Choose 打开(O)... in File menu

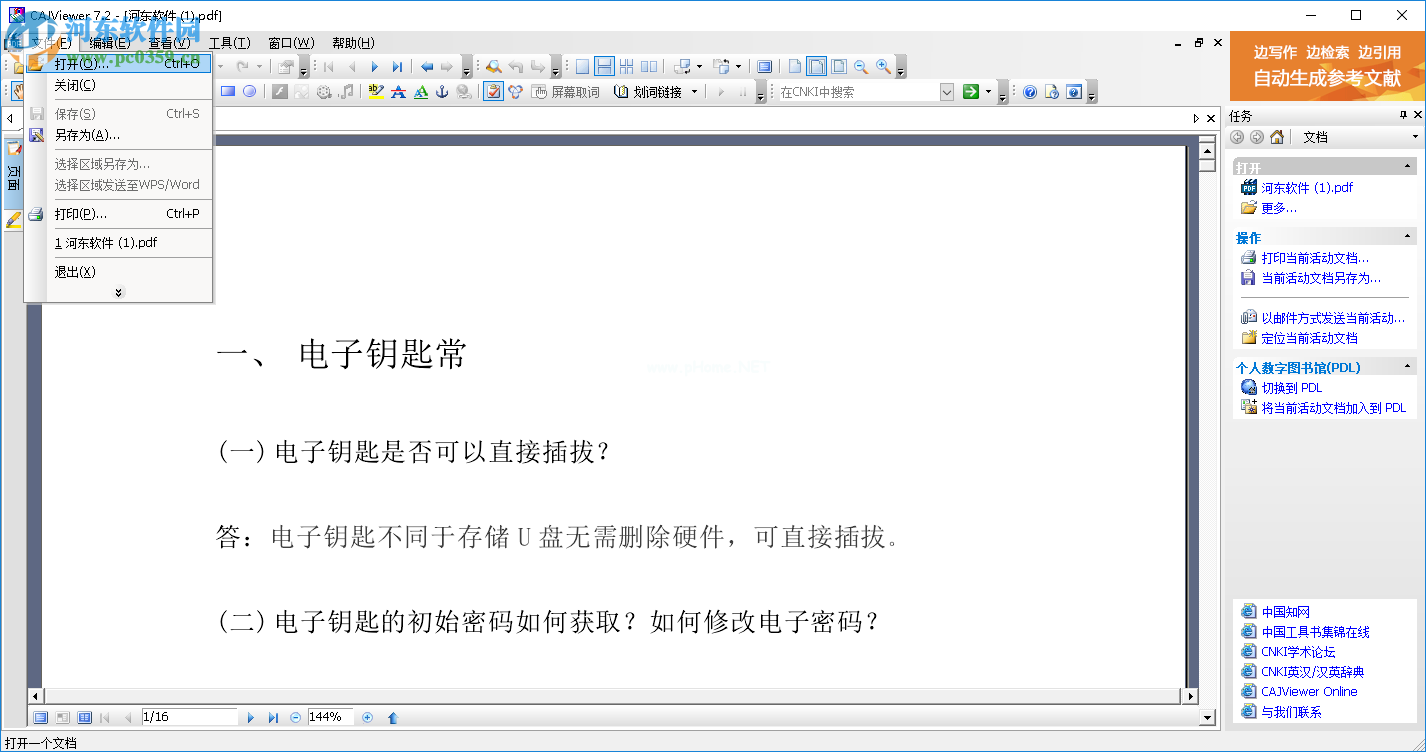[x=118, y=64]
